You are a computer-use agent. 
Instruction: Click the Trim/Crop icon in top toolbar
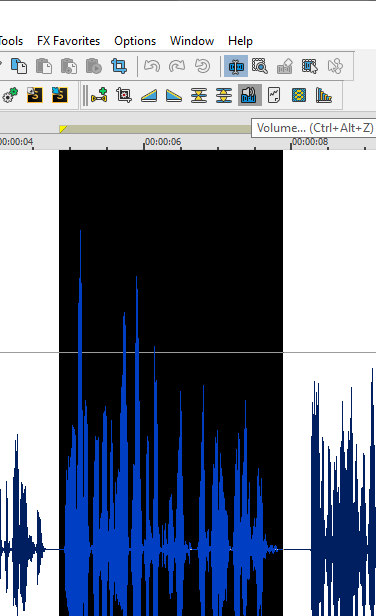tap(119, 66)
